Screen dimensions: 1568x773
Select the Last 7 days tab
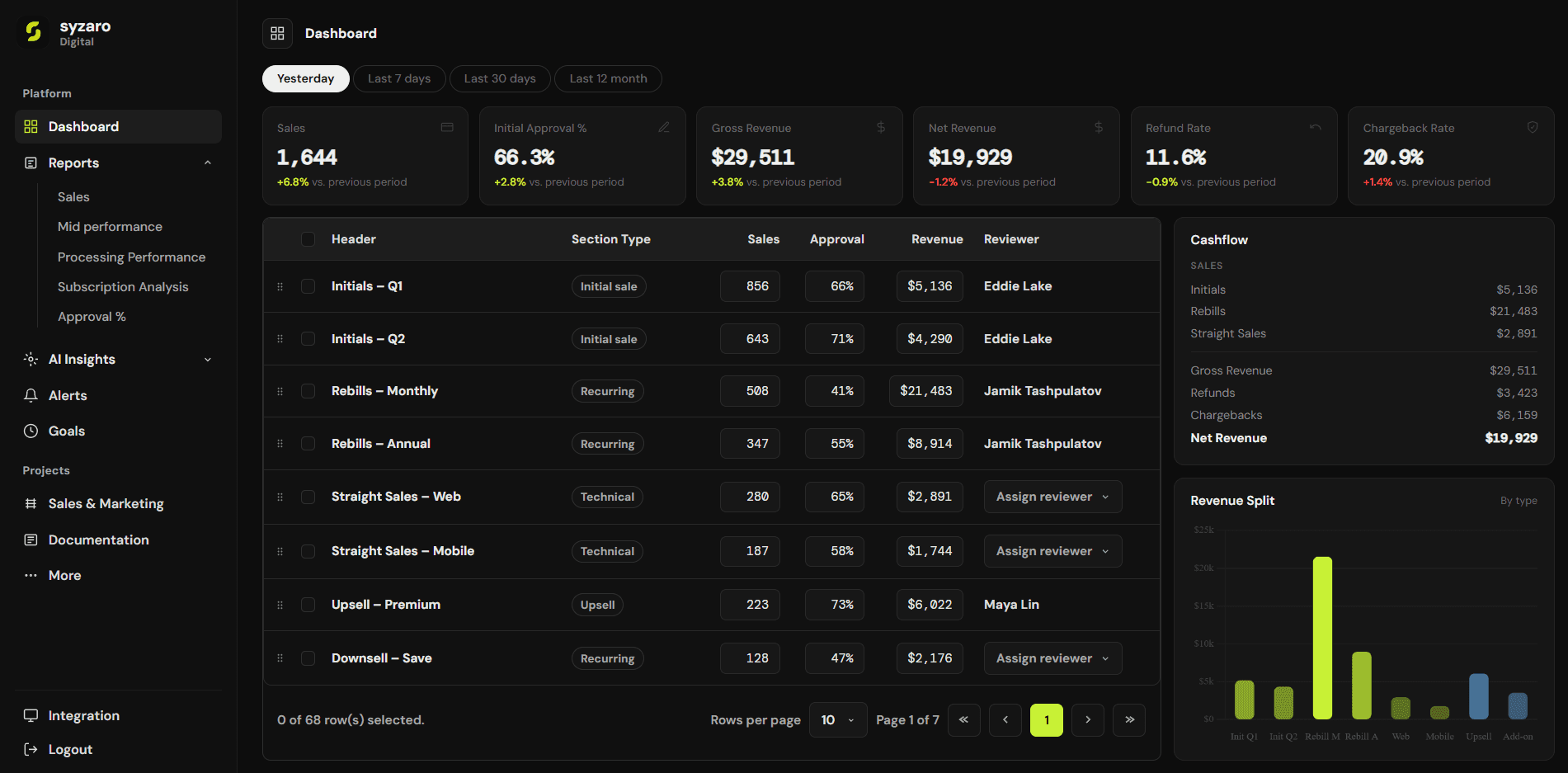click(399, 78)
